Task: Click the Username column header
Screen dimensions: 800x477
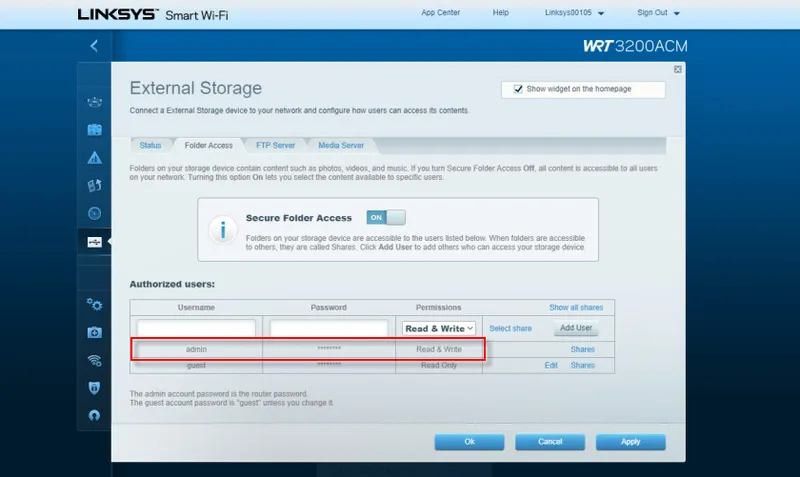Action: point(196,308)
